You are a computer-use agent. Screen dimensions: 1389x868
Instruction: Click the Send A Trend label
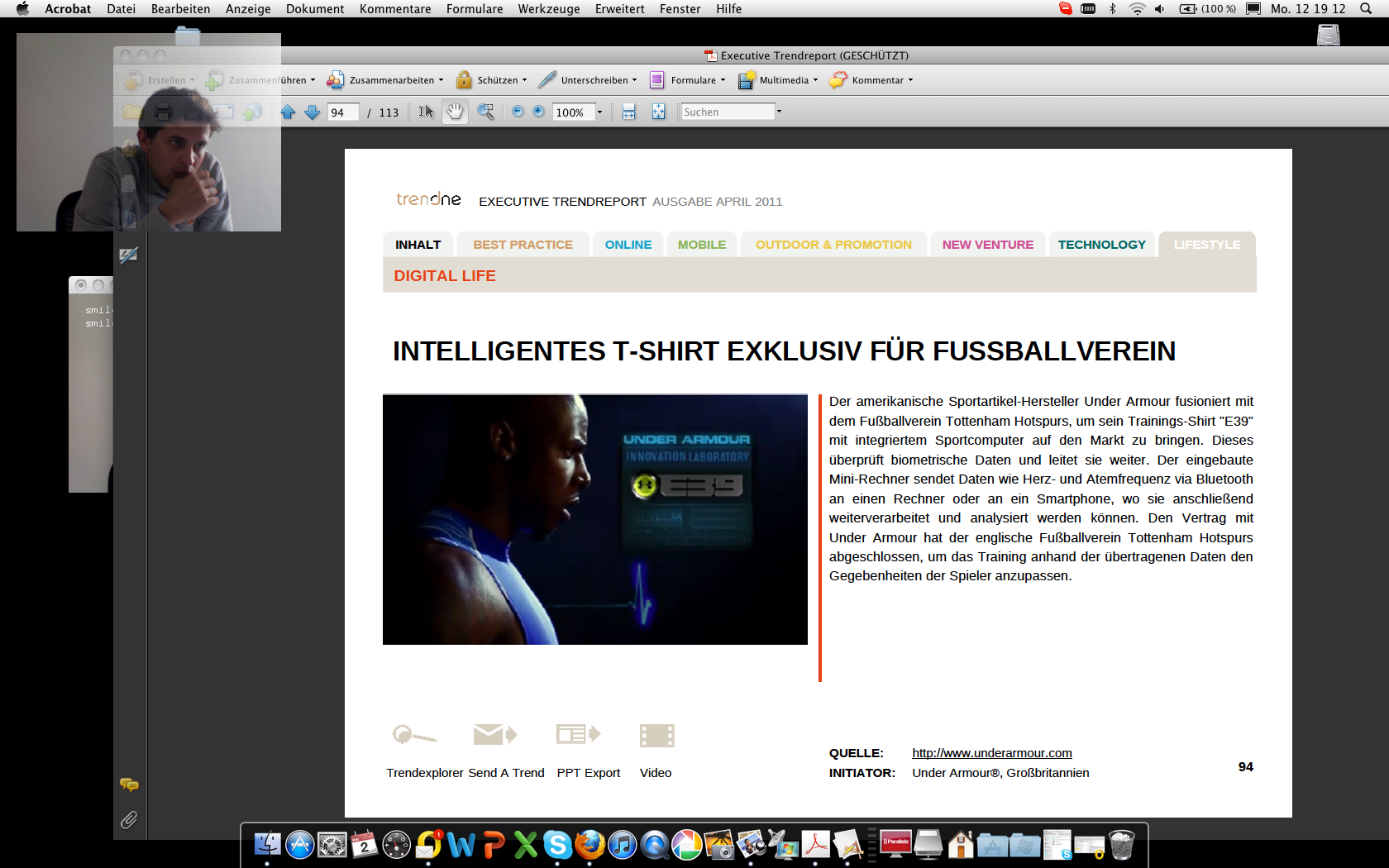point(506,773)
